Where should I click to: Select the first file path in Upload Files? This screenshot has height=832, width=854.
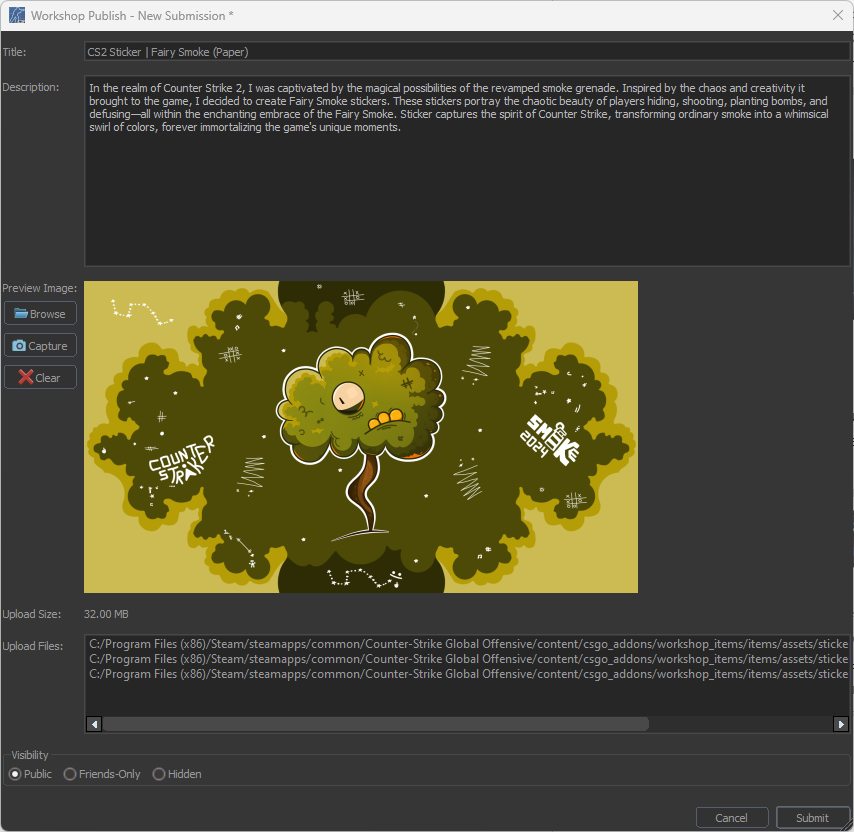point(468,644)
